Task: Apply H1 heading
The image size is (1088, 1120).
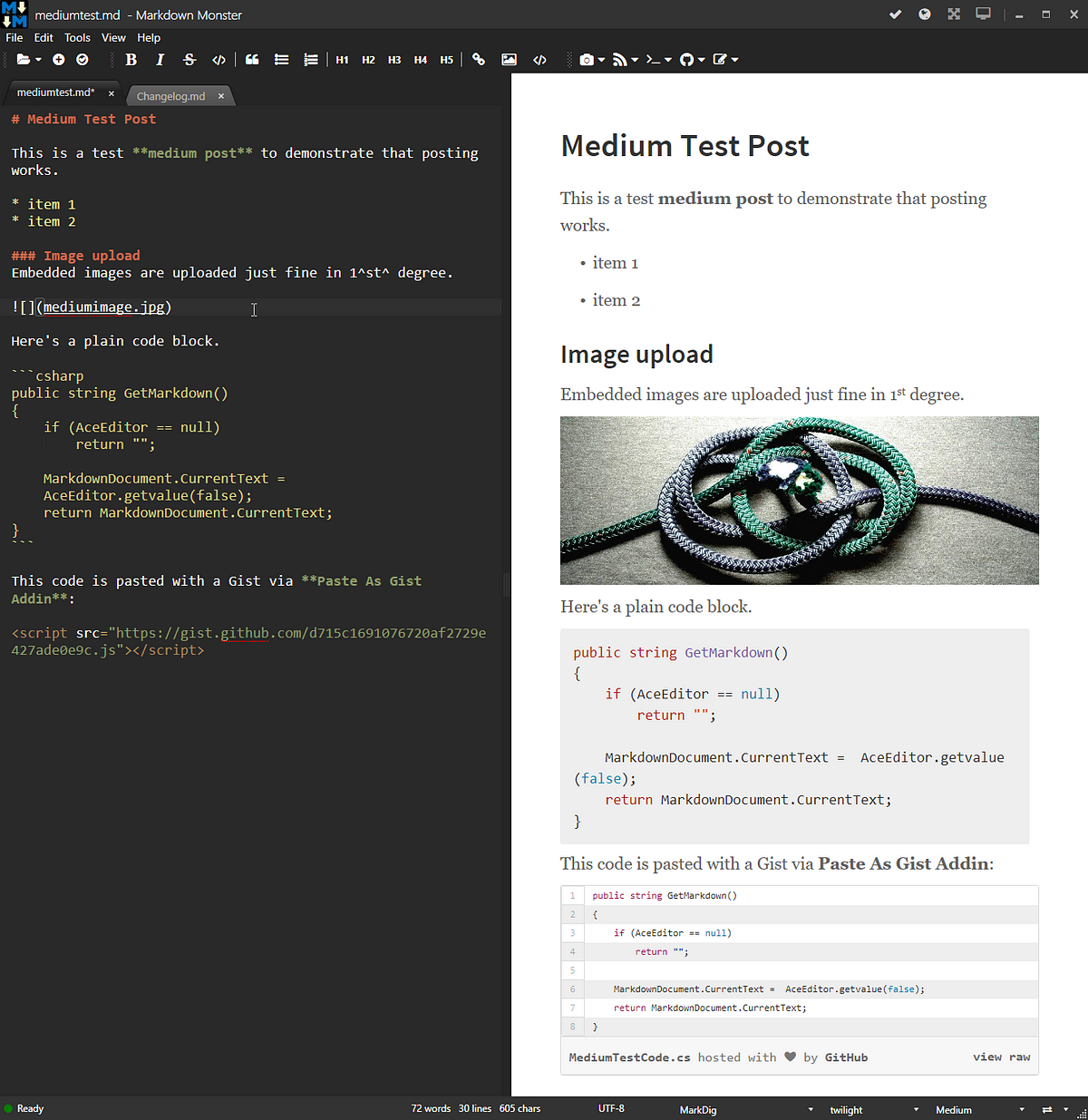Action: (x=342, y=60)
